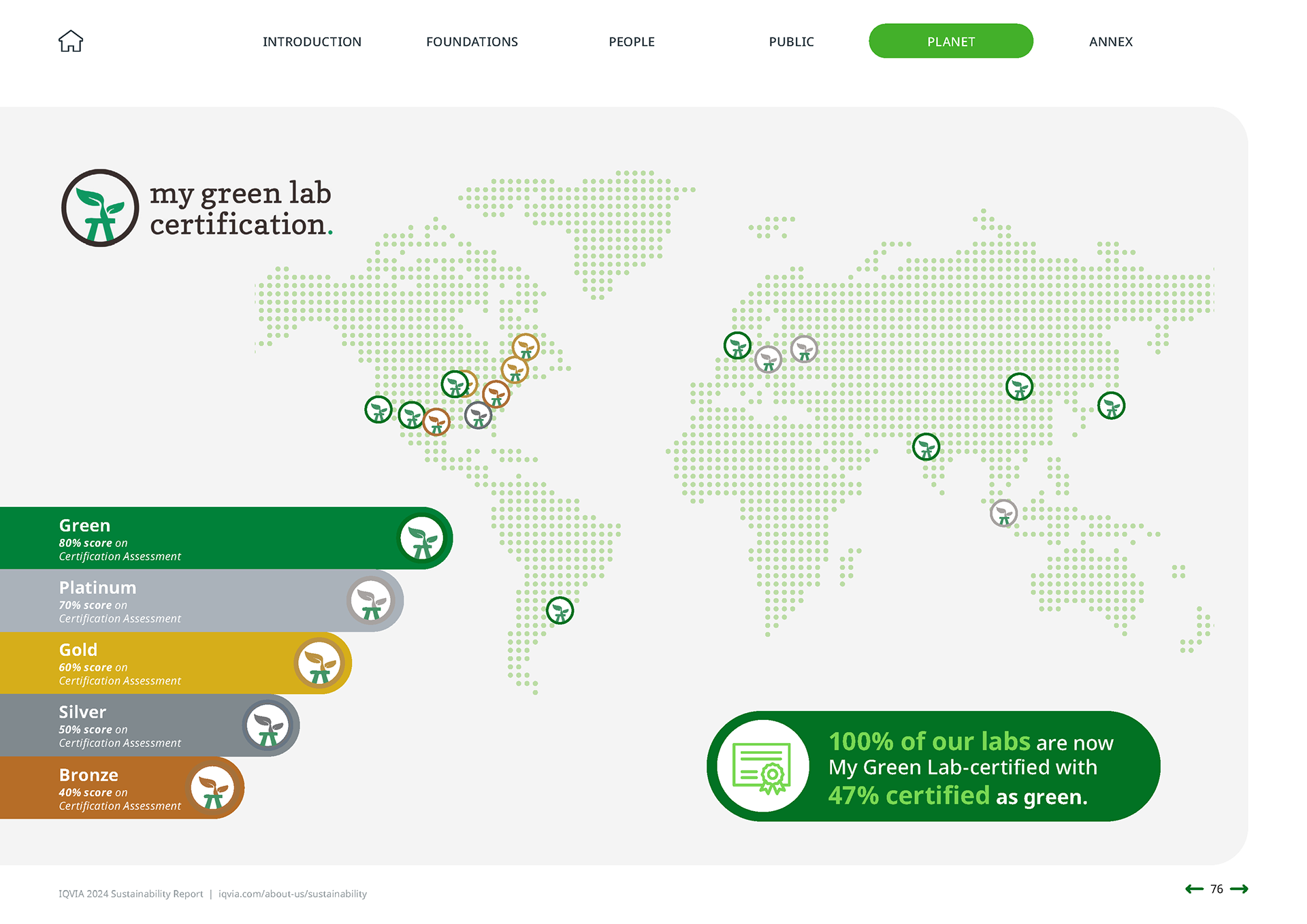
Task: Click the Bronze level badge icon
Action: click(213, 788)
